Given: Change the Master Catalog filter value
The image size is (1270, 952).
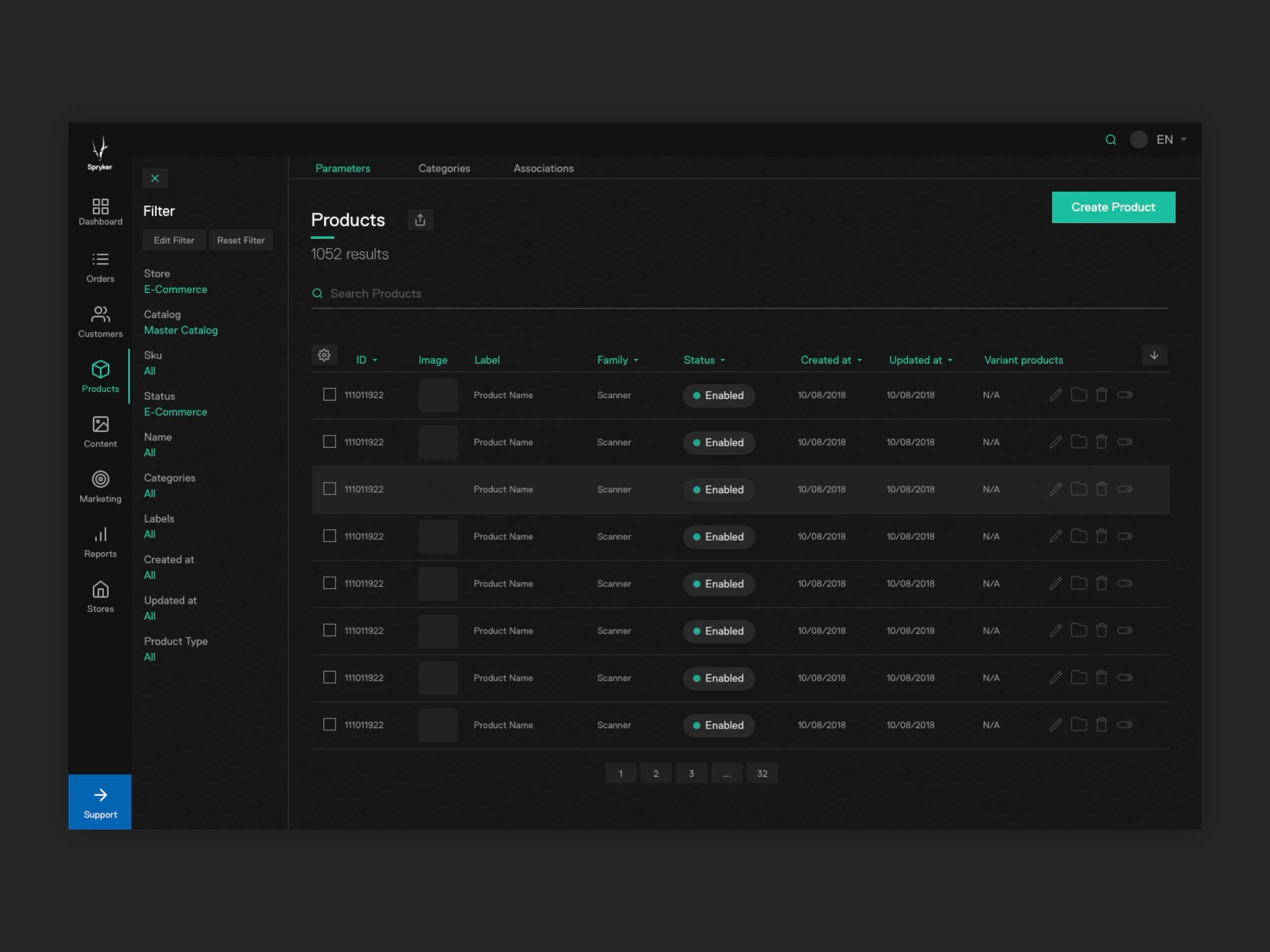Looking at the screenshot, I should [181, 330].
